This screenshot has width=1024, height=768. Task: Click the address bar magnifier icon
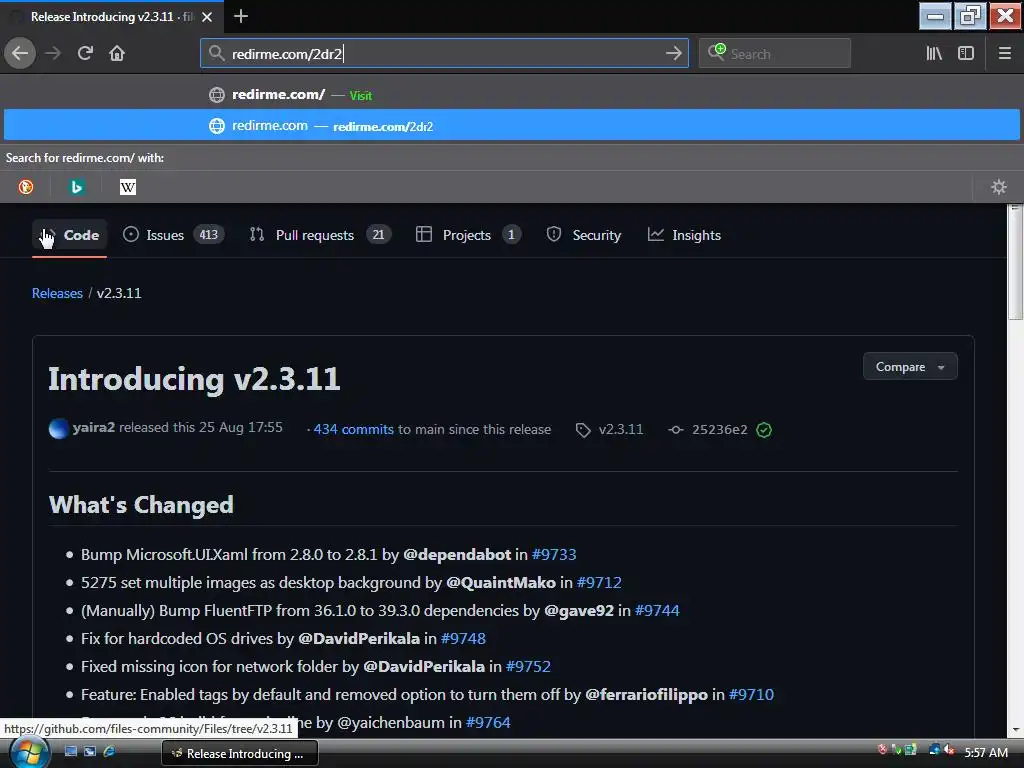click(217, 53)
